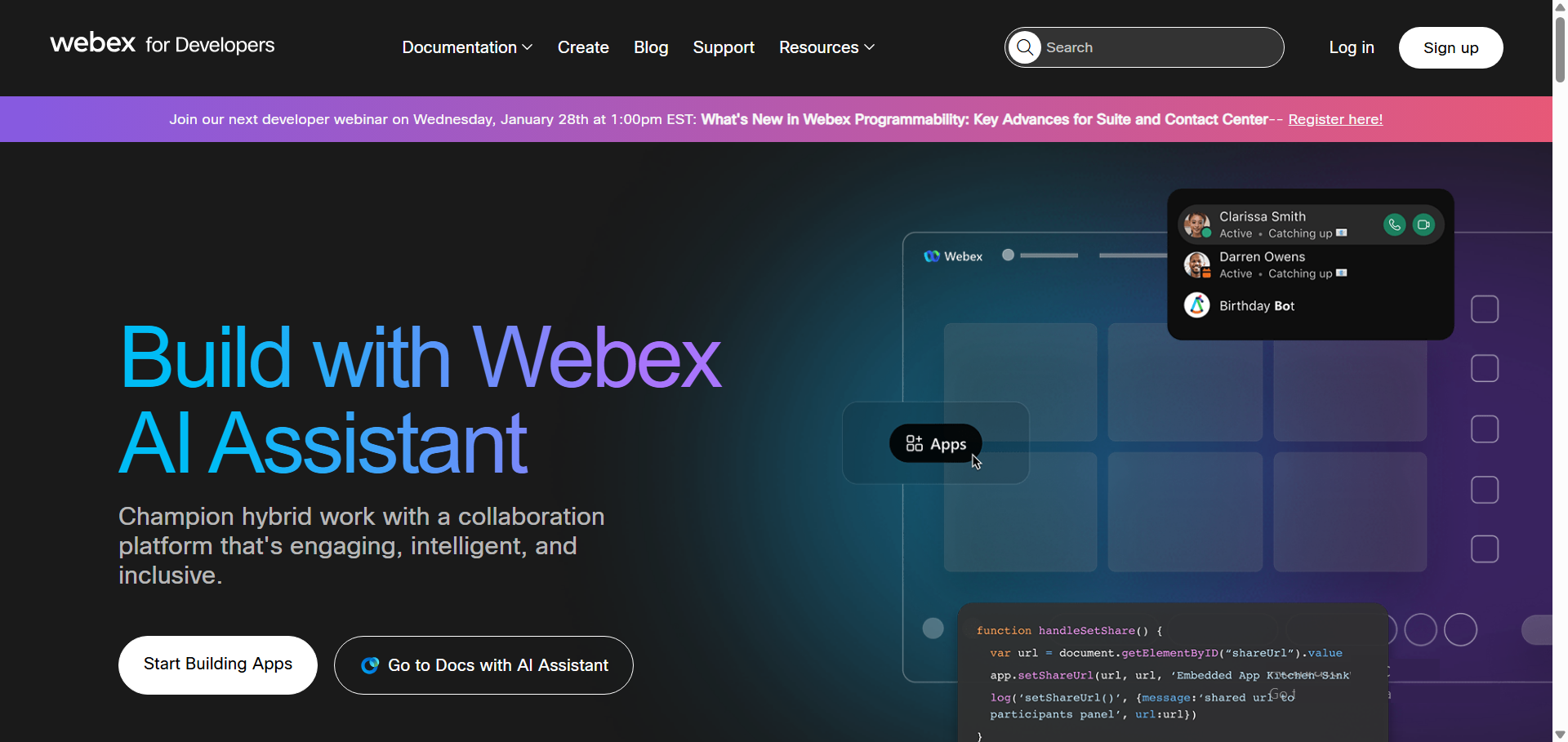Expand the Documentation dropdown menu

coord(467,47)
